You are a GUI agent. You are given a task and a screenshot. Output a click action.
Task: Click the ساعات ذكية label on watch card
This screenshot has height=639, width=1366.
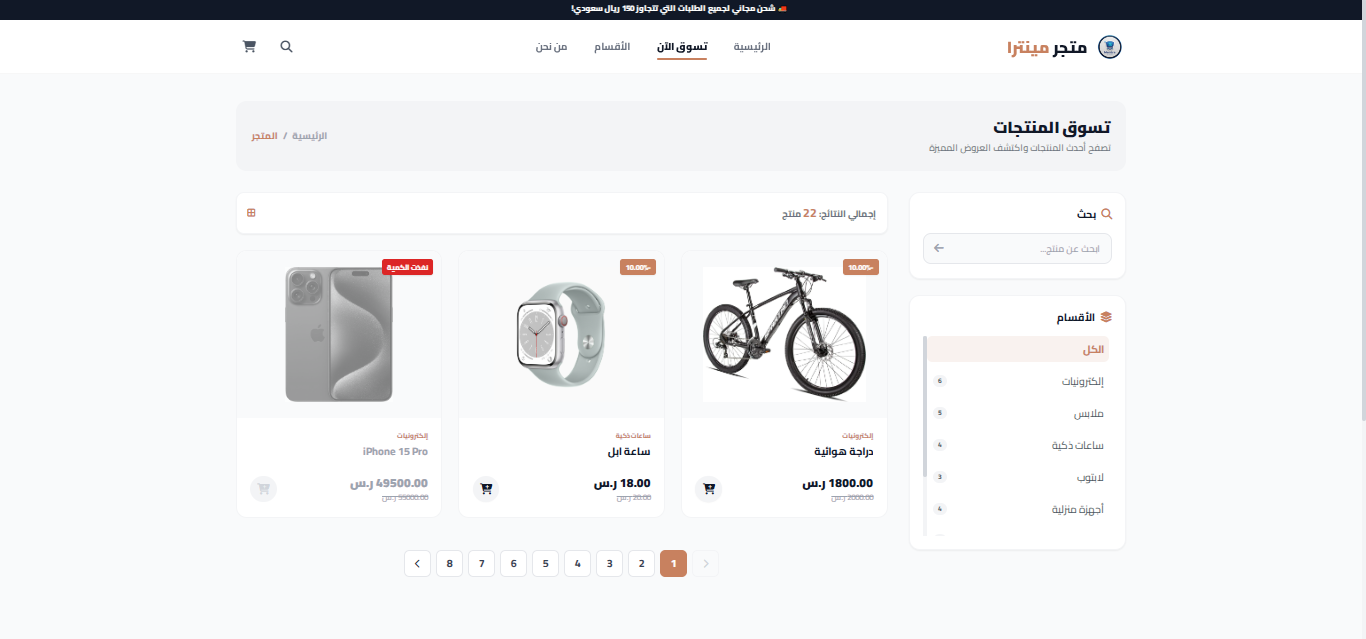click(634, 435)
